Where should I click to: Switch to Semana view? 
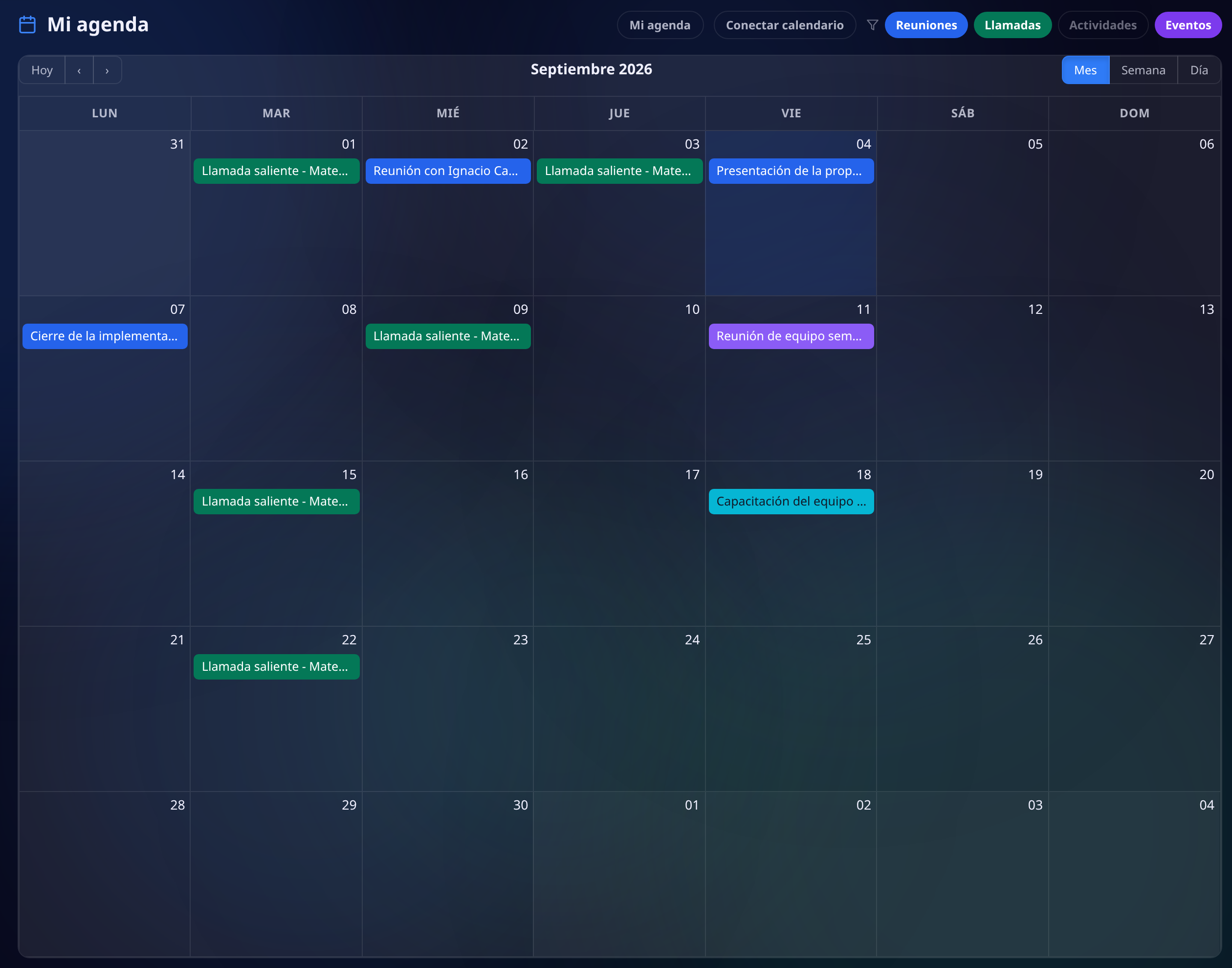[1143, 70]
